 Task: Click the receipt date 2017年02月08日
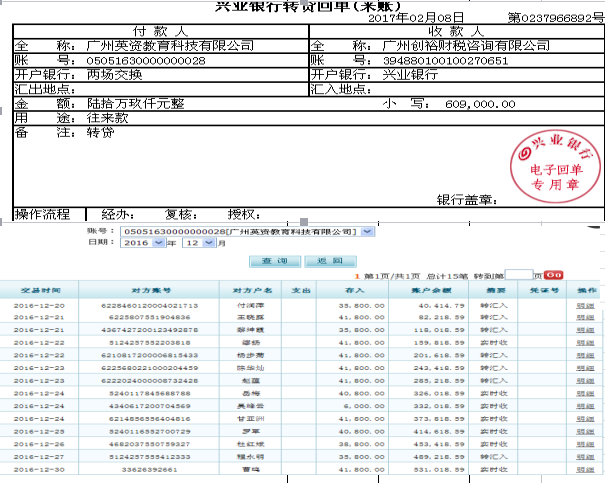(416, 18)
